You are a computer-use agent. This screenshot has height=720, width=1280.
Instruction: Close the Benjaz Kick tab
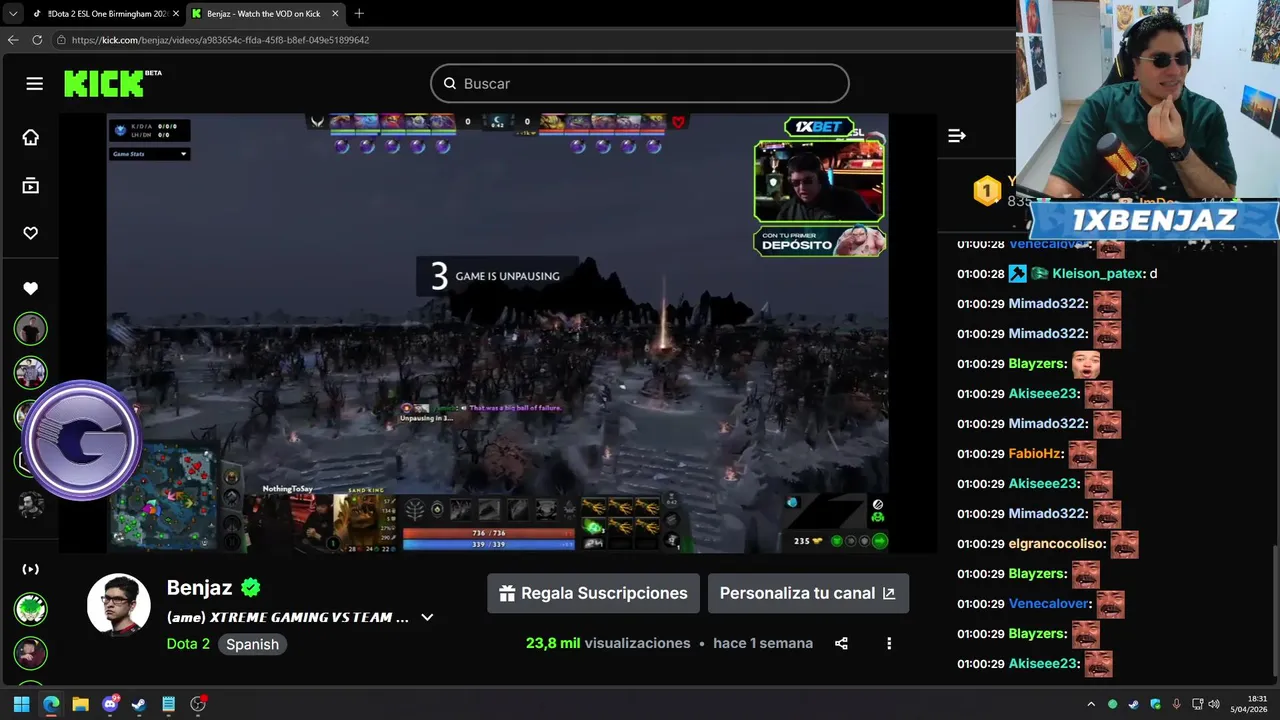(x=334, y=14)
